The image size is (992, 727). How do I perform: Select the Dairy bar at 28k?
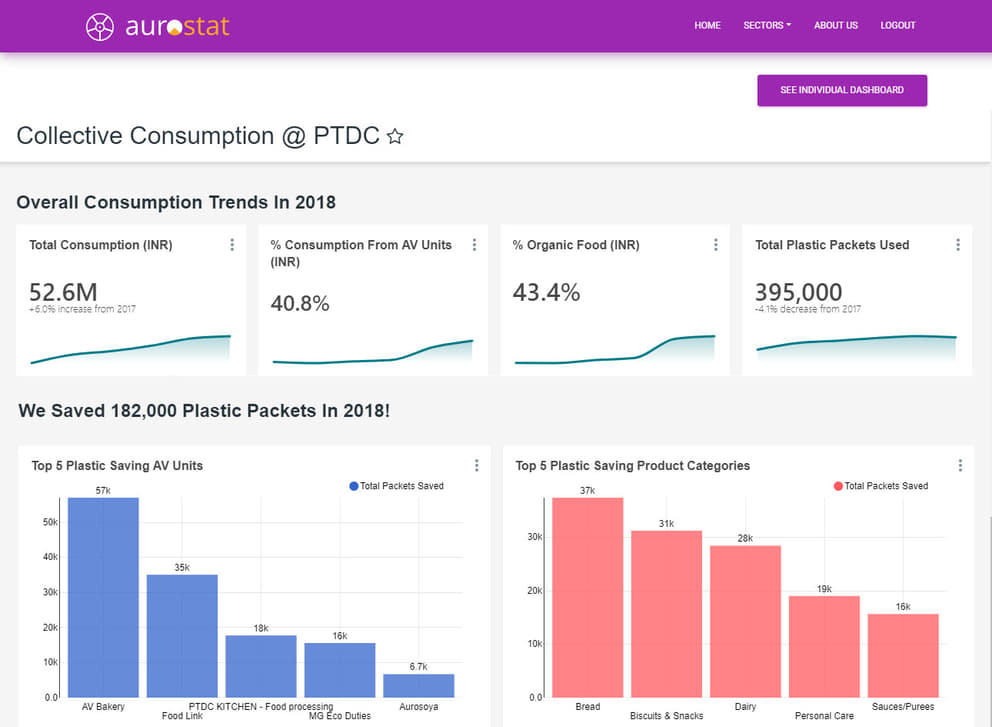745,620
